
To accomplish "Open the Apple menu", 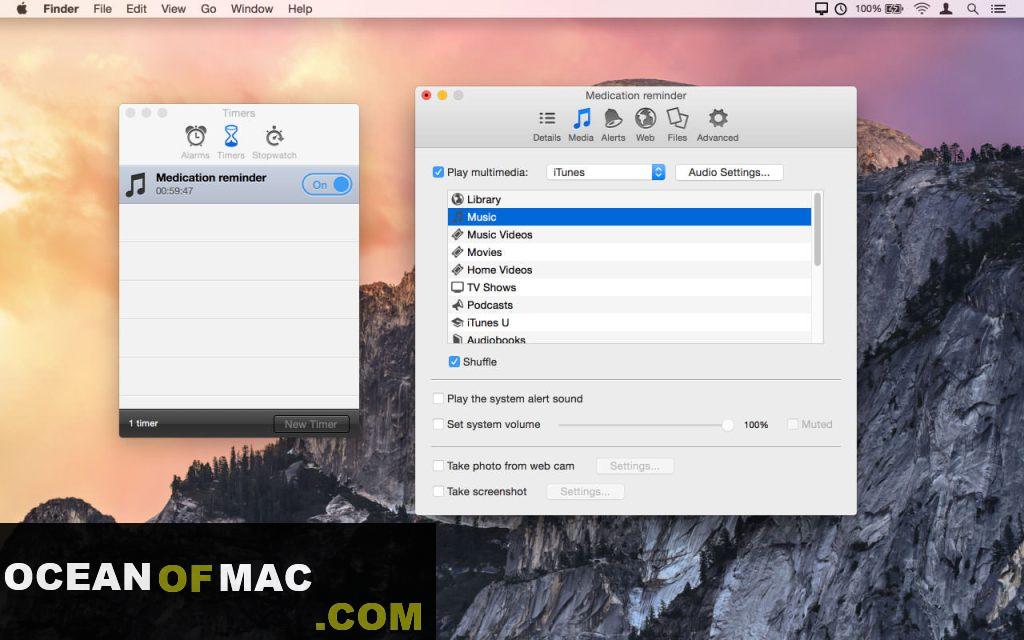I will (x=22, y=8).
